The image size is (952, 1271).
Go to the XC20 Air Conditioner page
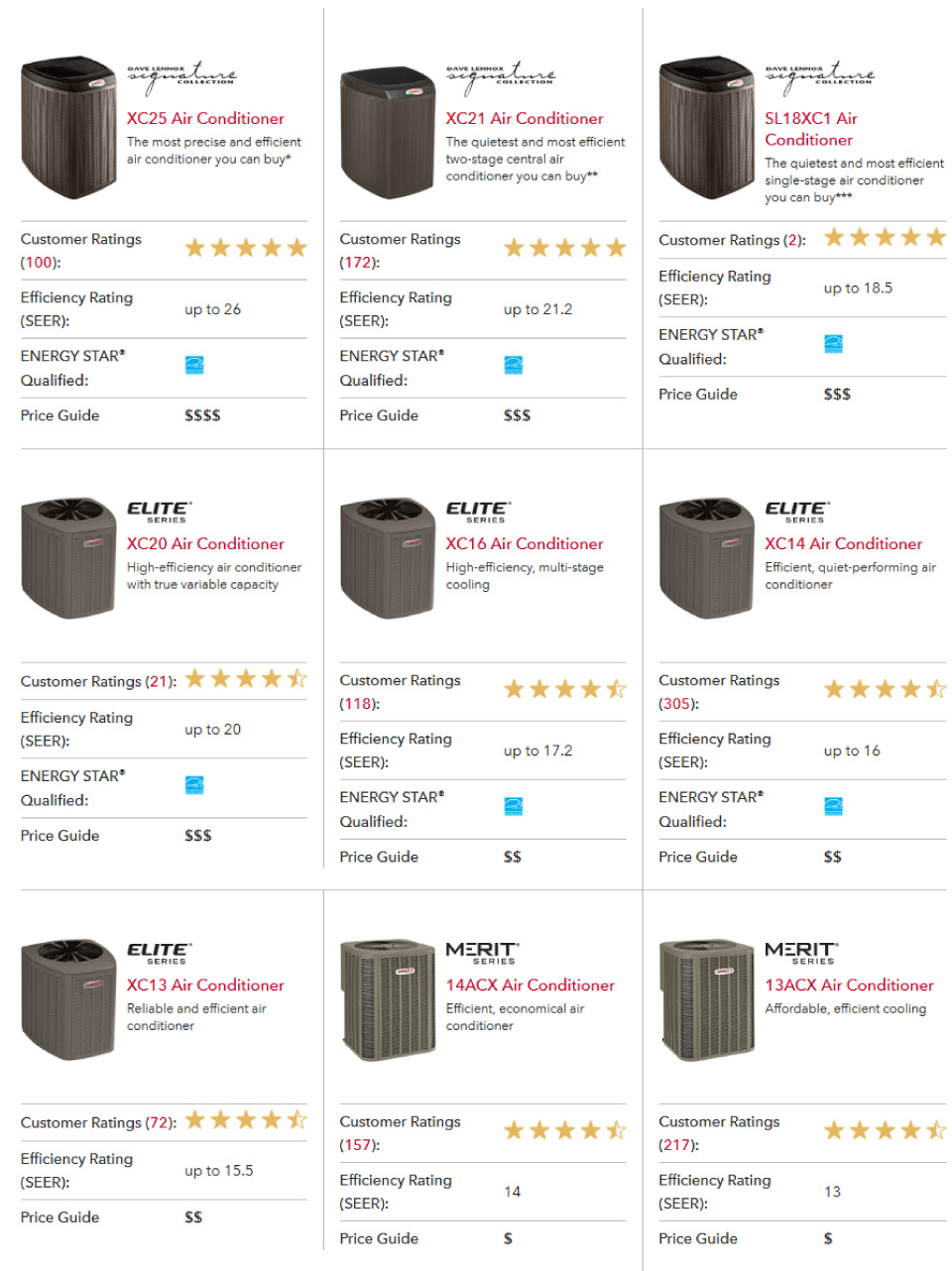205,543
